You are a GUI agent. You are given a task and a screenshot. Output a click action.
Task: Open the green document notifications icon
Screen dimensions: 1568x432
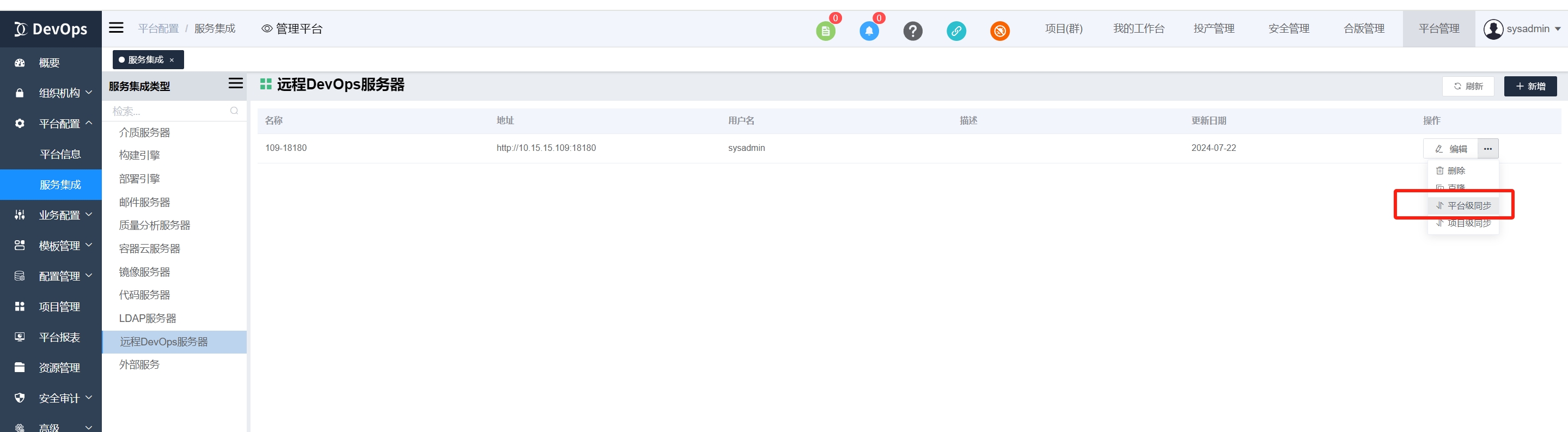(x=825, y=31)
